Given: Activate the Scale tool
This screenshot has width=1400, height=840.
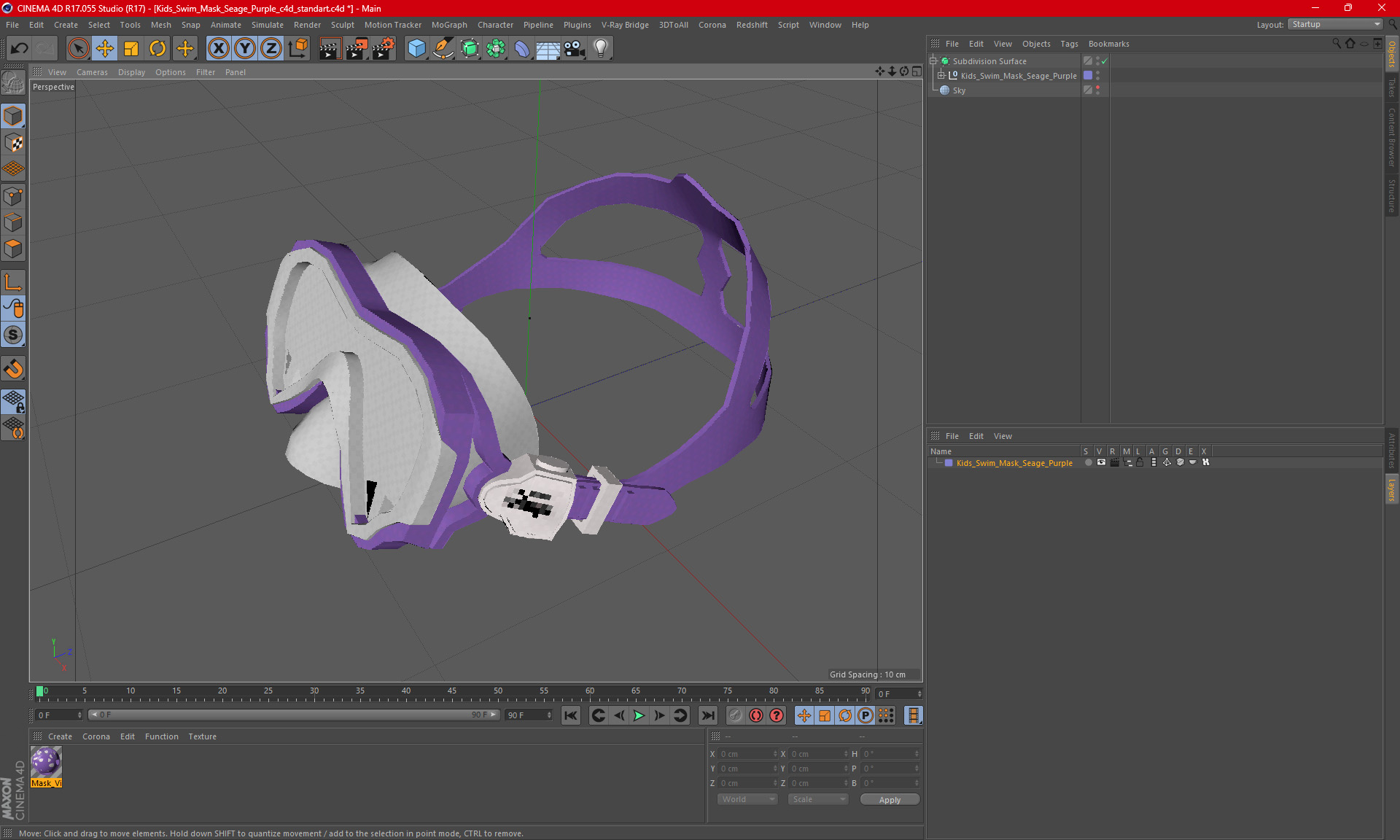Looking at the screenshot, I should click(x=131, y=48).
